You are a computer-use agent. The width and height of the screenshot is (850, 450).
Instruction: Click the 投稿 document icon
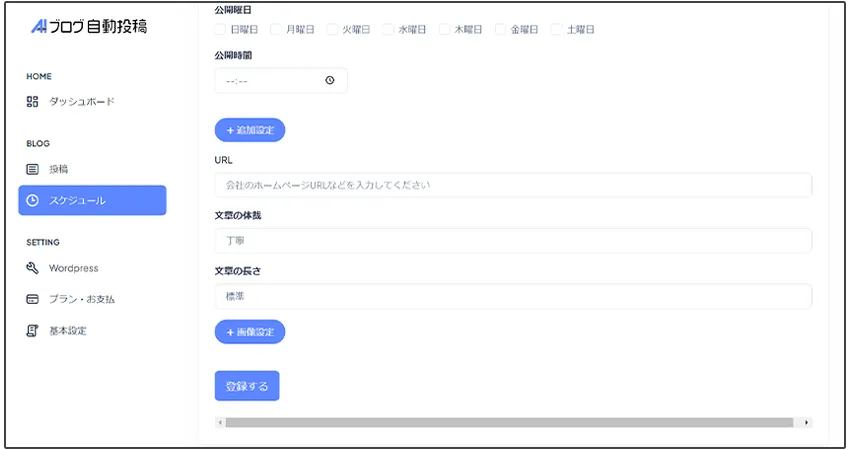[32, 169]
